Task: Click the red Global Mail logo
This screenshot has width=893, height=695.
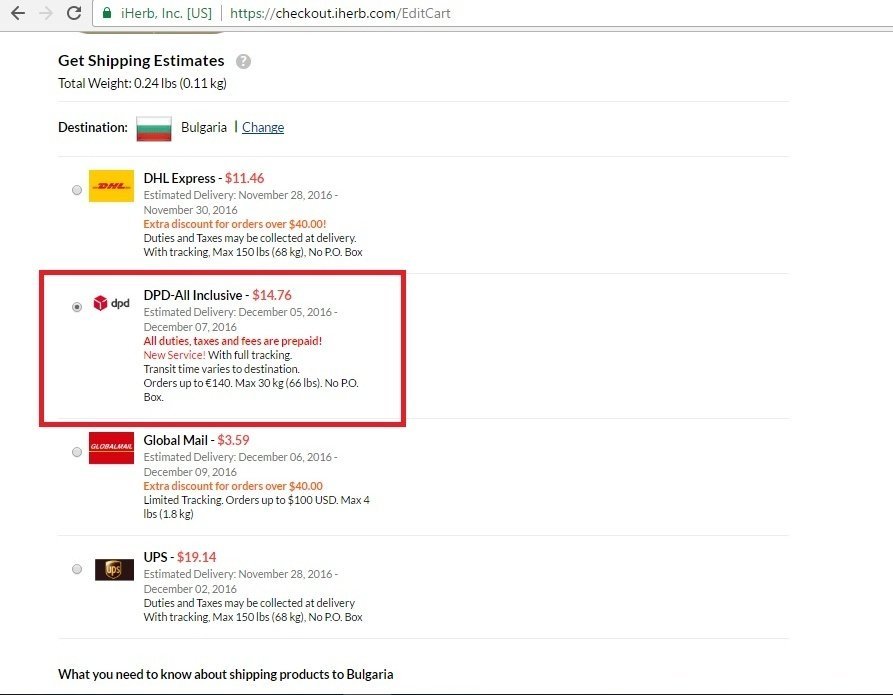Action: tap(111, 446)
